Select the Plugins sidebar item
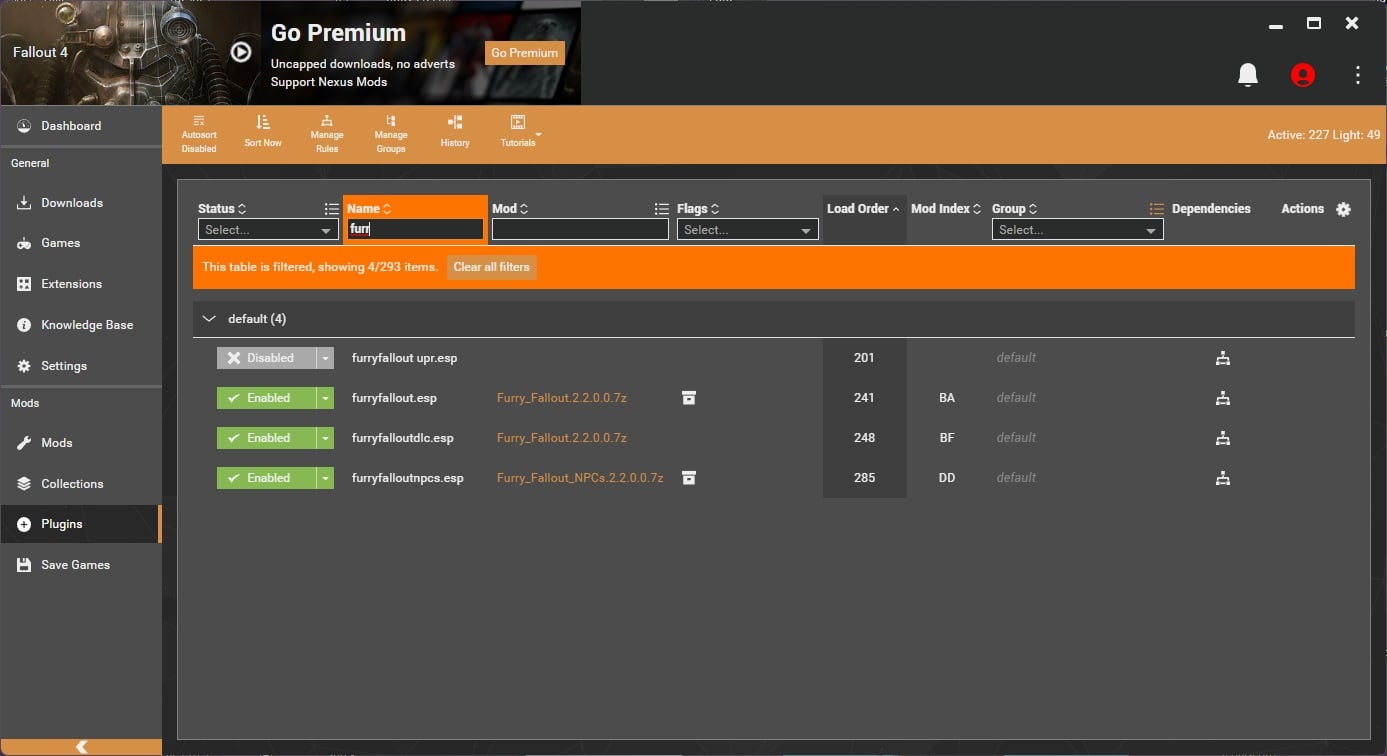The height and width of the screenshot is (756, 1387). coord(81,524)
